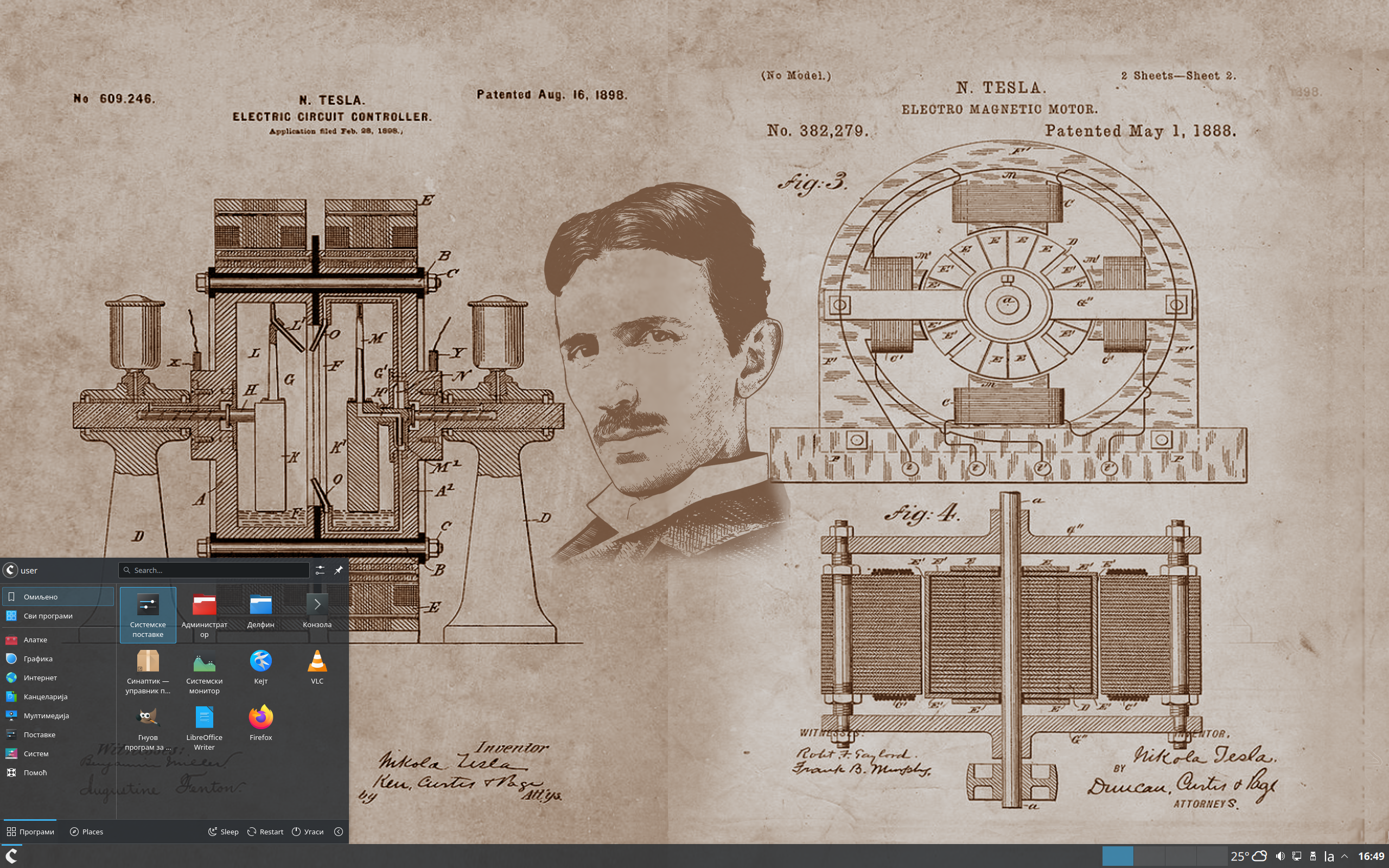Open the Алатке category
Screen dimensions: 1389x868
click(x=58, y=640)
